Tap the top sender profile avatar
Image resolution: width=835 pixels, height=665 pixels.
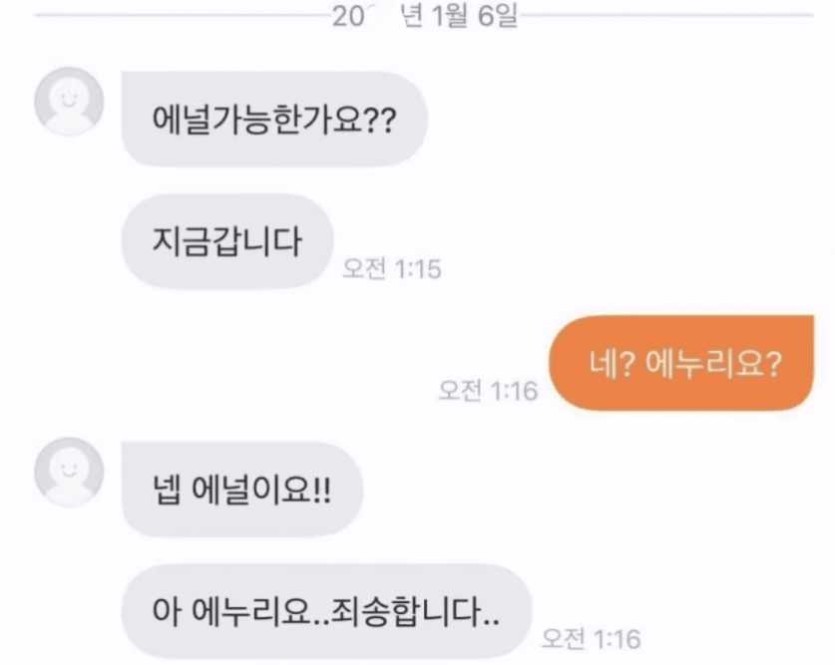69,101
